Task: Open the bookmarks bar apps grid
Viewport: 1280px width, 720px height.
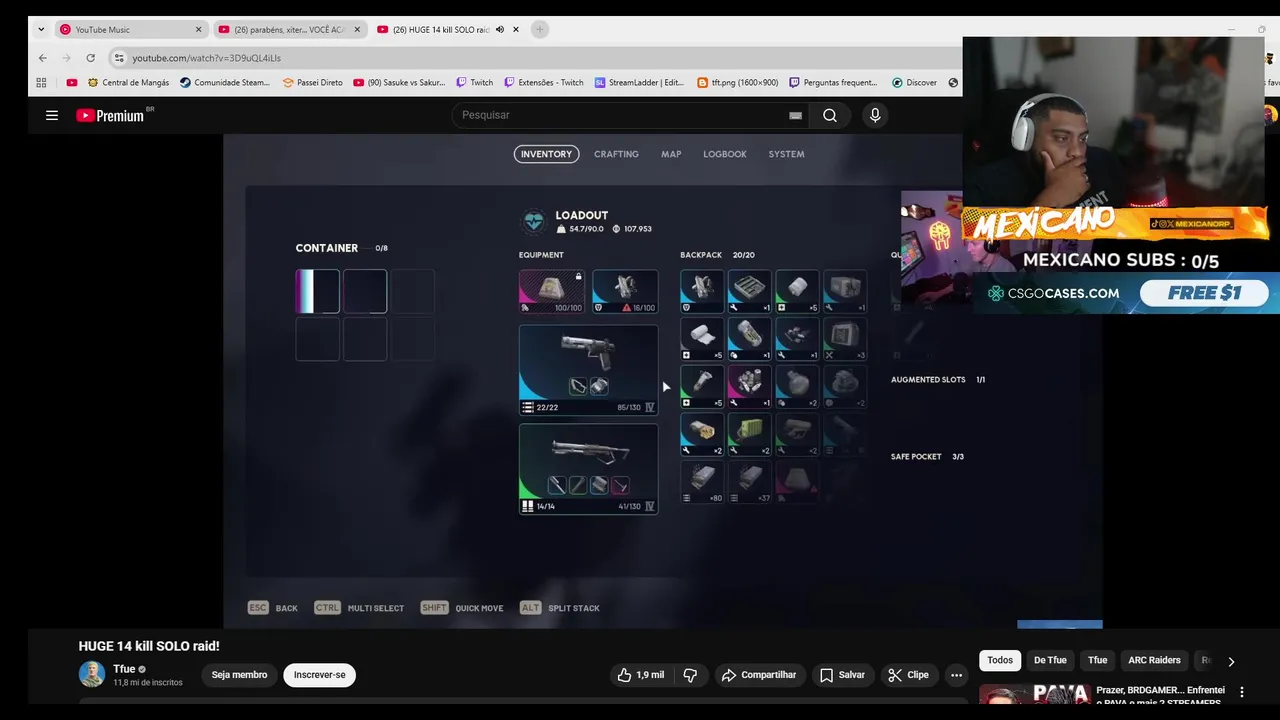Action: tap(41, 83)
